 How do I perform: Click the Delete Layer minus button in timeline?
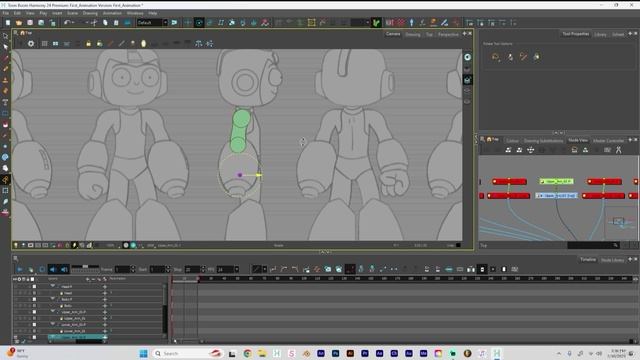[93, 279]
